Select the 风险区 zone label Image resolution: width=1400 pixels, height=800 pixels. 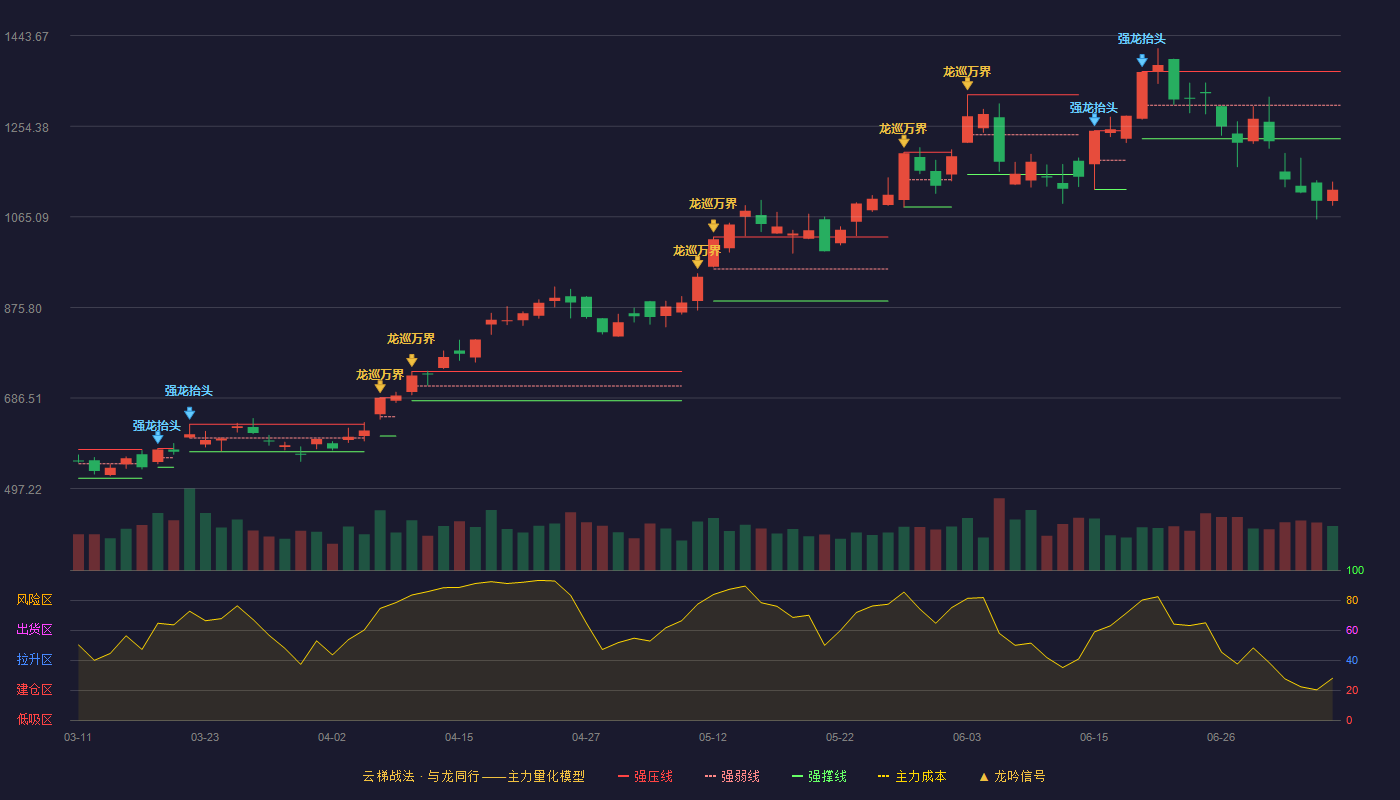34,600
